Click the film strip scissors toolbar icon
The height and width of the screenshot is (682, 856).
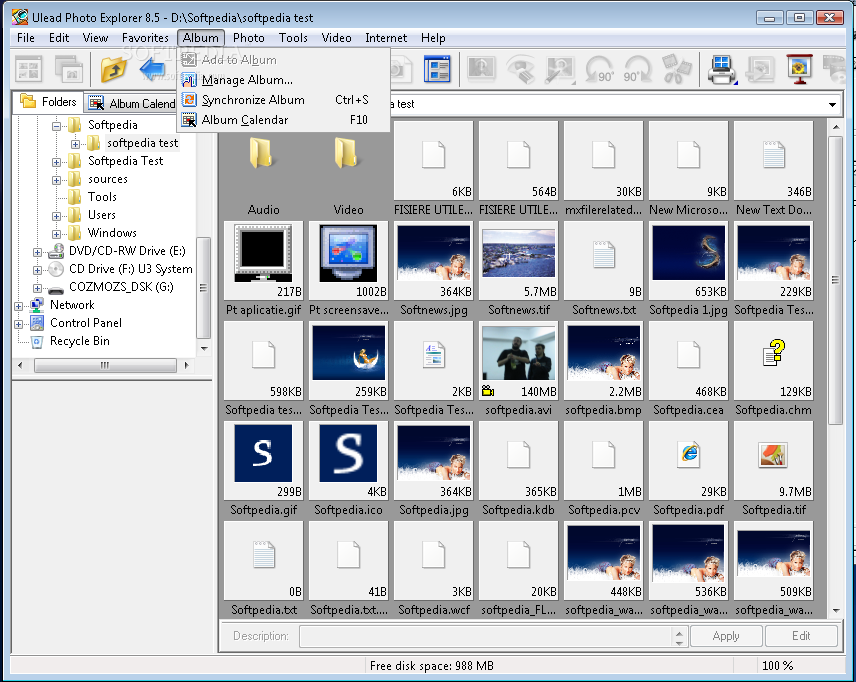pos(677,70)
